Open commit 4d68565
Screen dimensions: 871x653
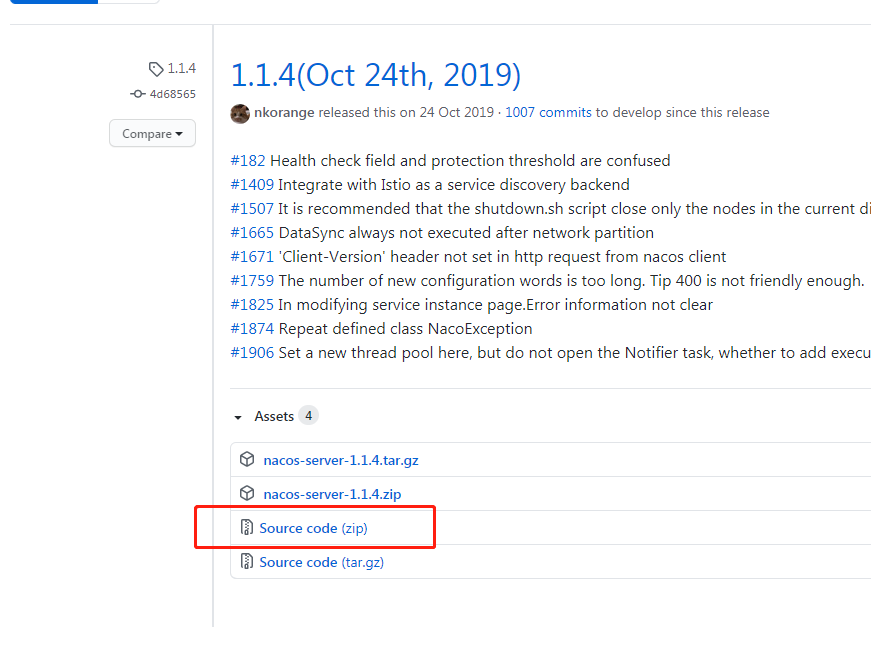coord(173,94)
